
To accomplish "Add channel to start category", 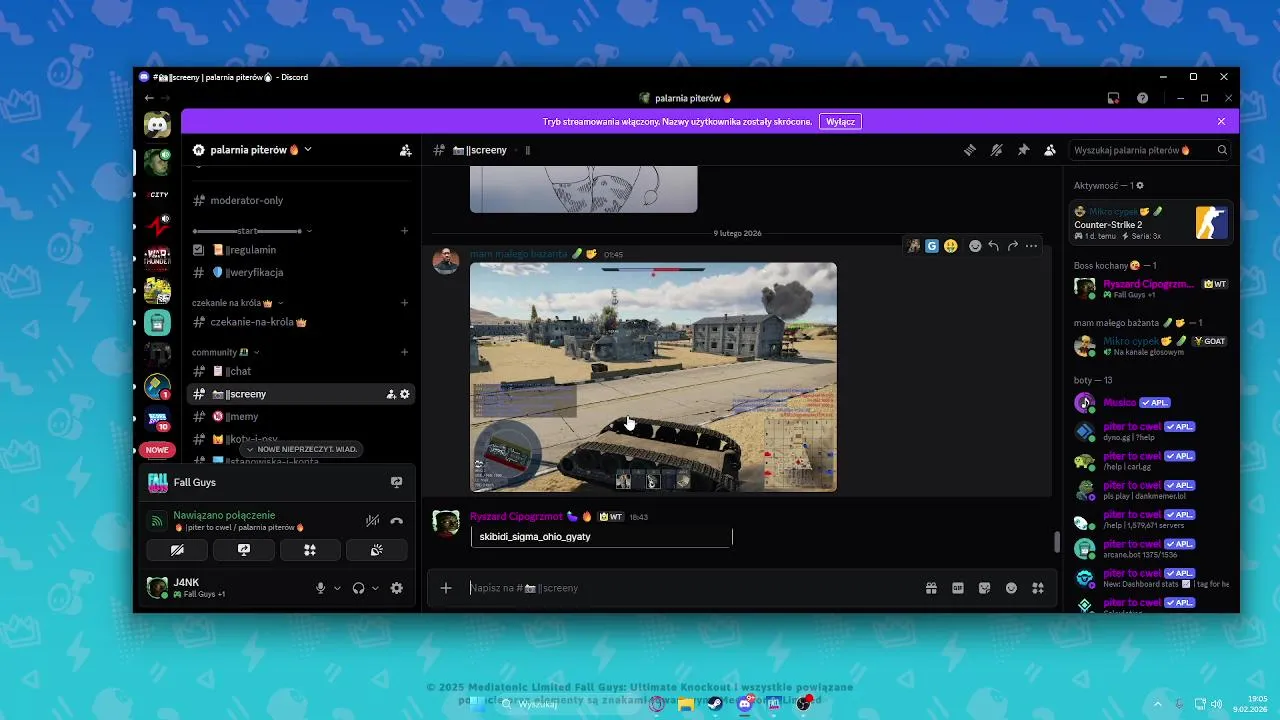I will click(x=405, y=231).
